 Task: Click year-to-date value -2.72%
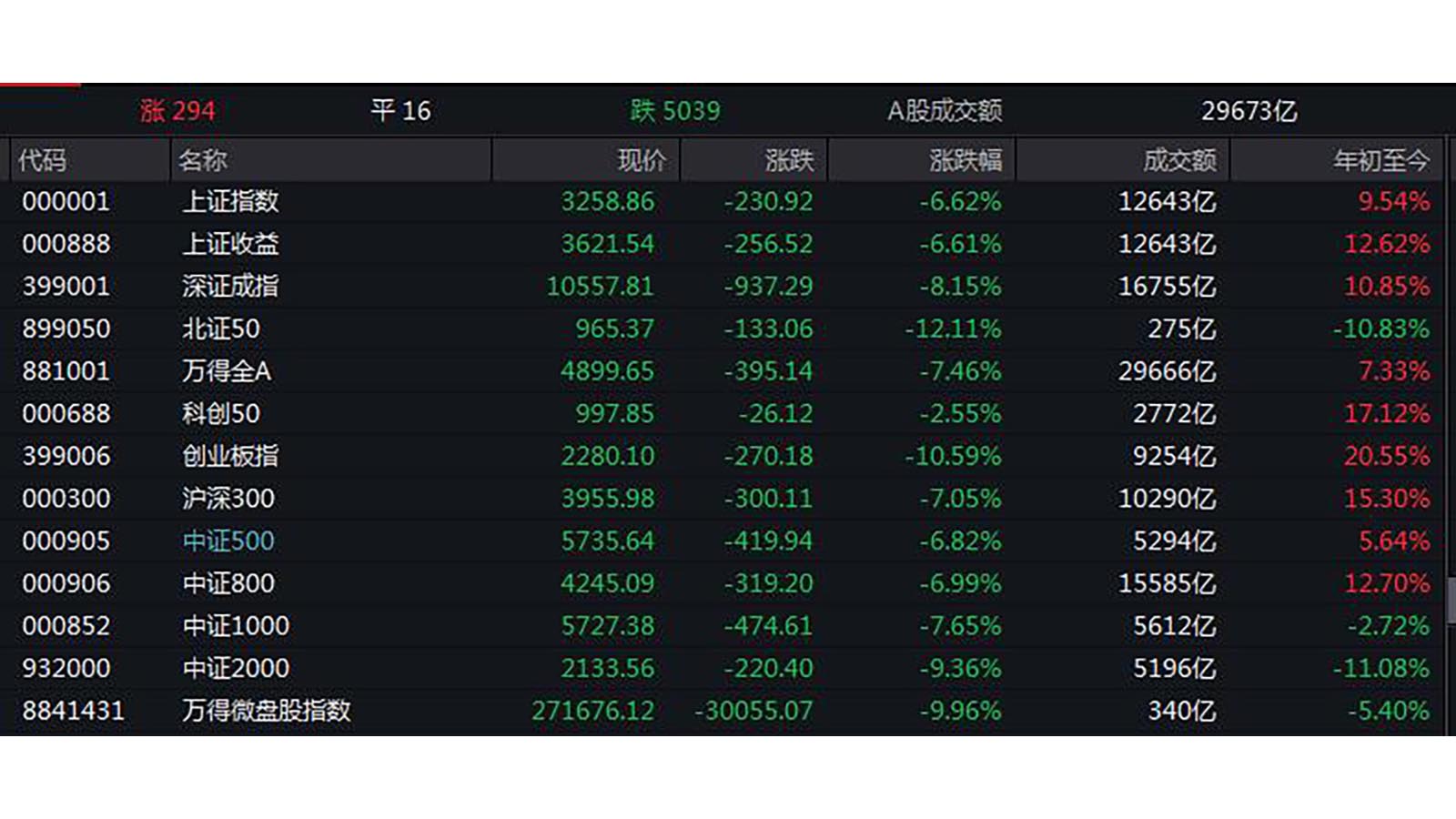pyautogui.click(x=1389, y=626)
